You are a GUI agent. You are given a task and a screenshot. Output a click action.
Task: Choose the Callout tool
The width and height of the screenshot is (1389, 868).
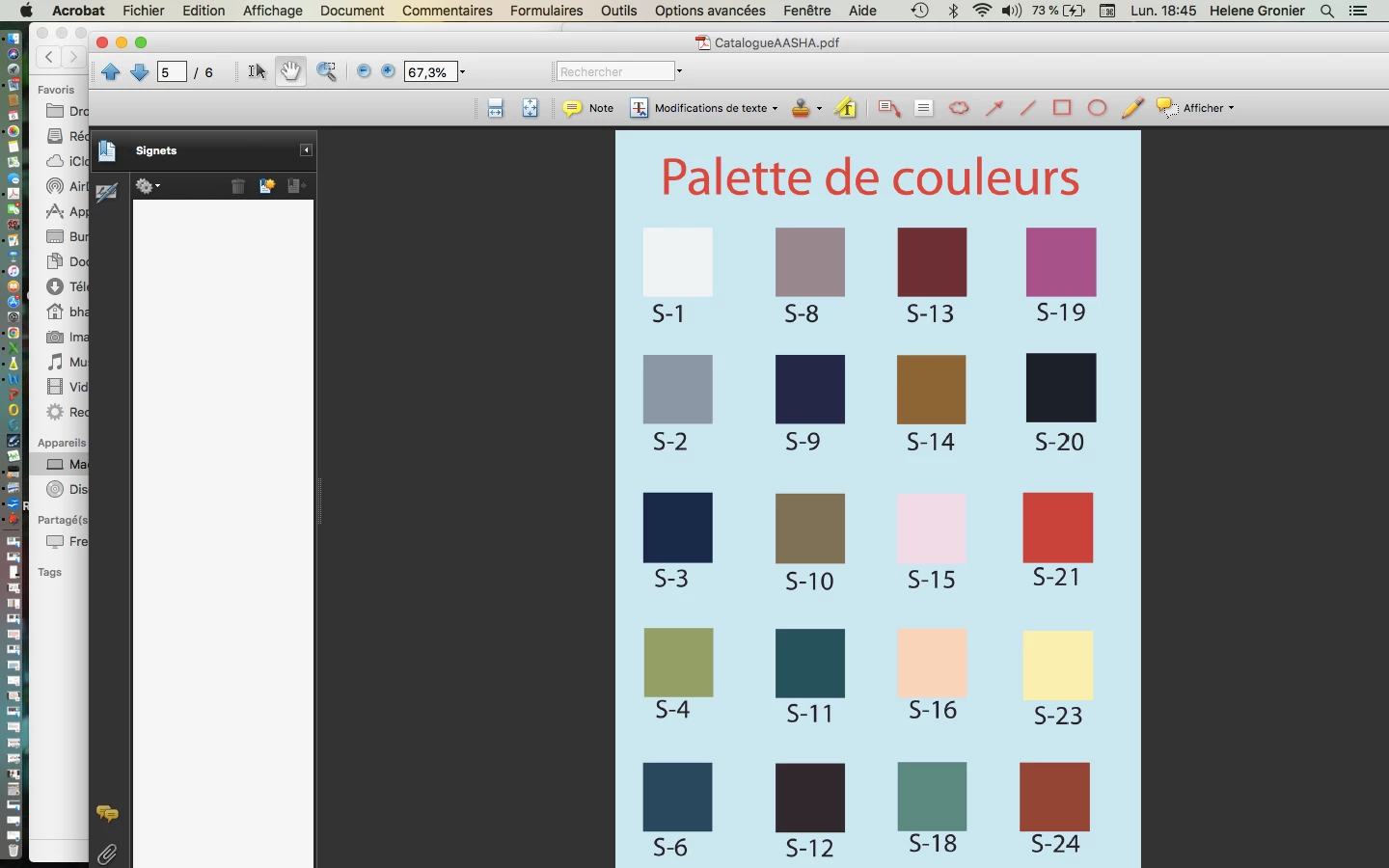click(x=889, y=108)
